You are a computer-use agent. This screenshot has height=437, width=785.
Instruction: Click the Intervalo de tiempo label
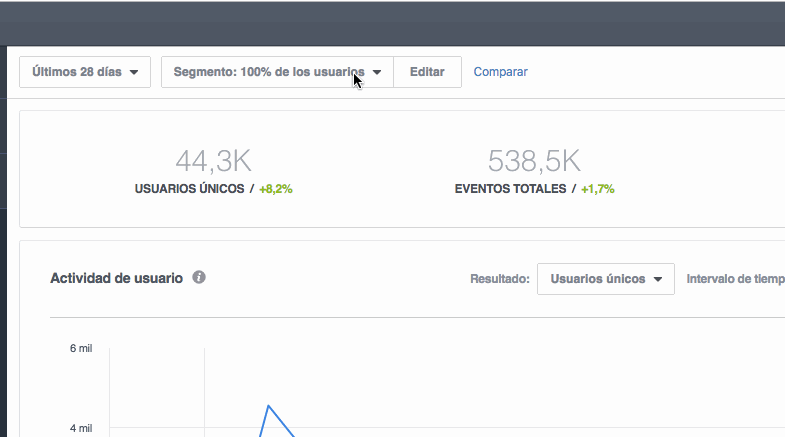735,279
